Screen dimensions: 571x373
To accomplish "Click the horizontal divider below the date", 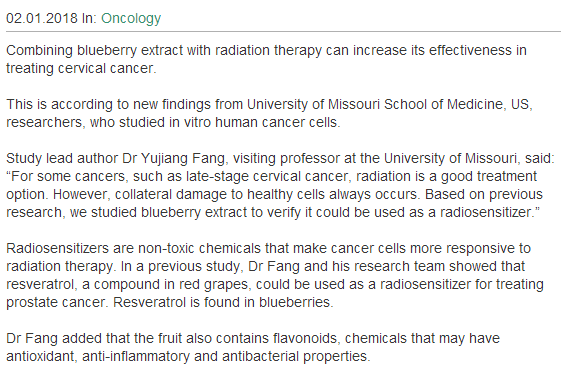I will pyautogui.click(x=283, y=32).
